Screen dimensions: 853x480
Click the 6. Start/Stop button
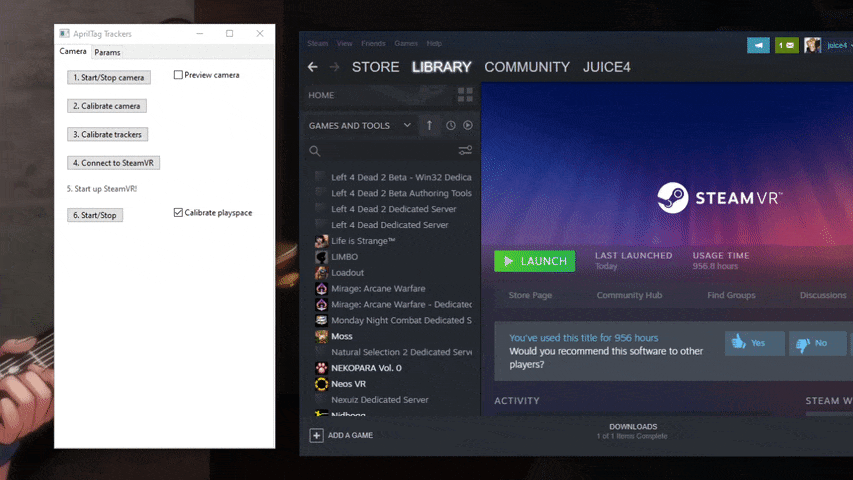click(x=95, y=215)
